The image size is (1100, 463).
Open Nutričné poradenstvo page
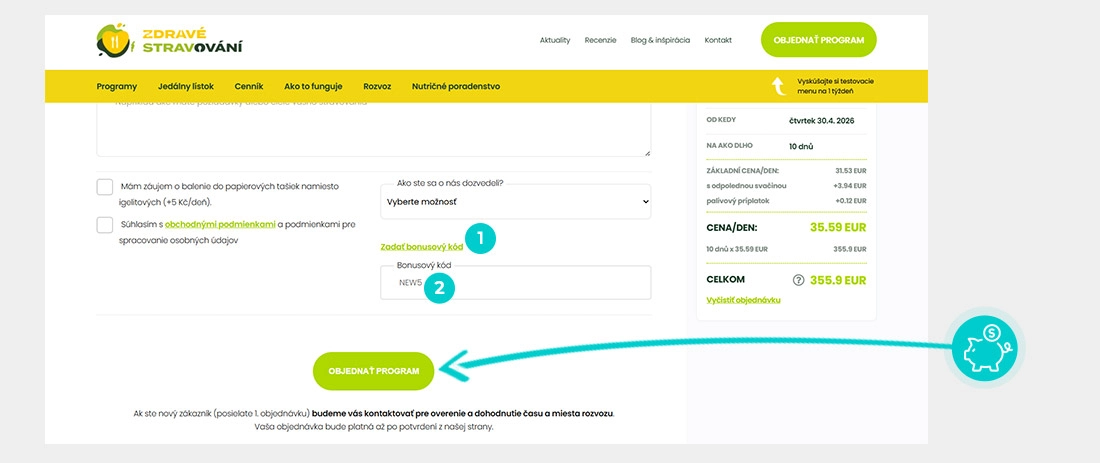pos(456,86)
